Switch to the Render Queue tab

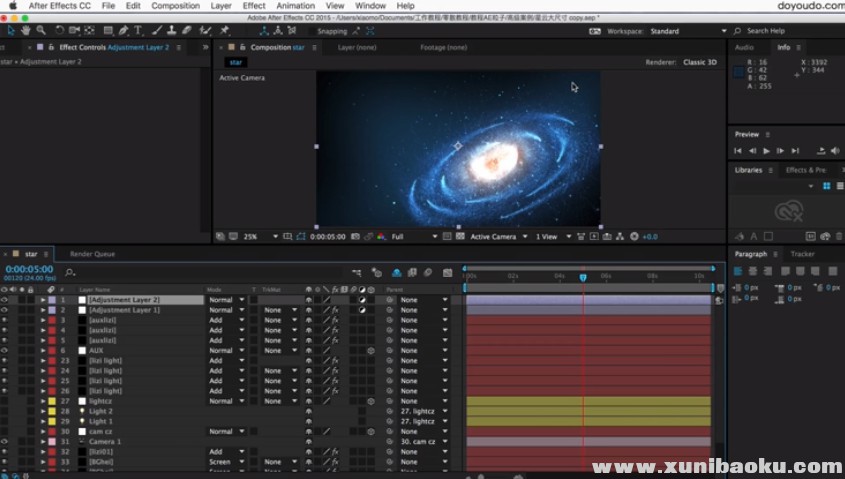[x=92, y=254]
